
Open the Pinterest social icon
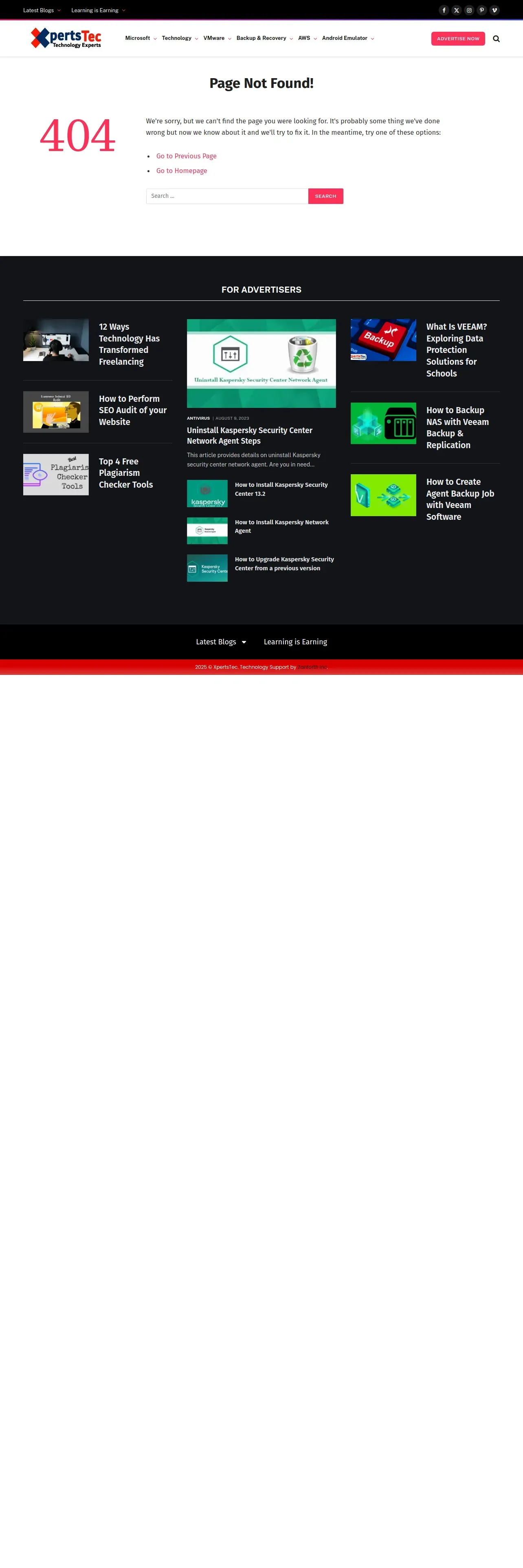(x=481, y=10)
